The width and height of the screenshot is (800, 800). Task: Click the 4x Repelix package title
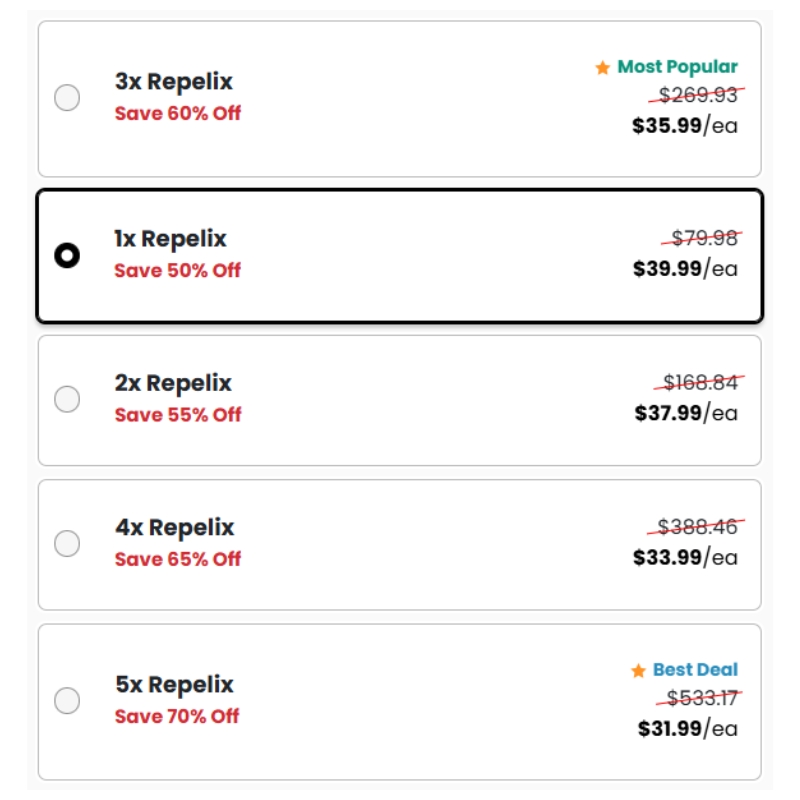[x=174, y=527]
